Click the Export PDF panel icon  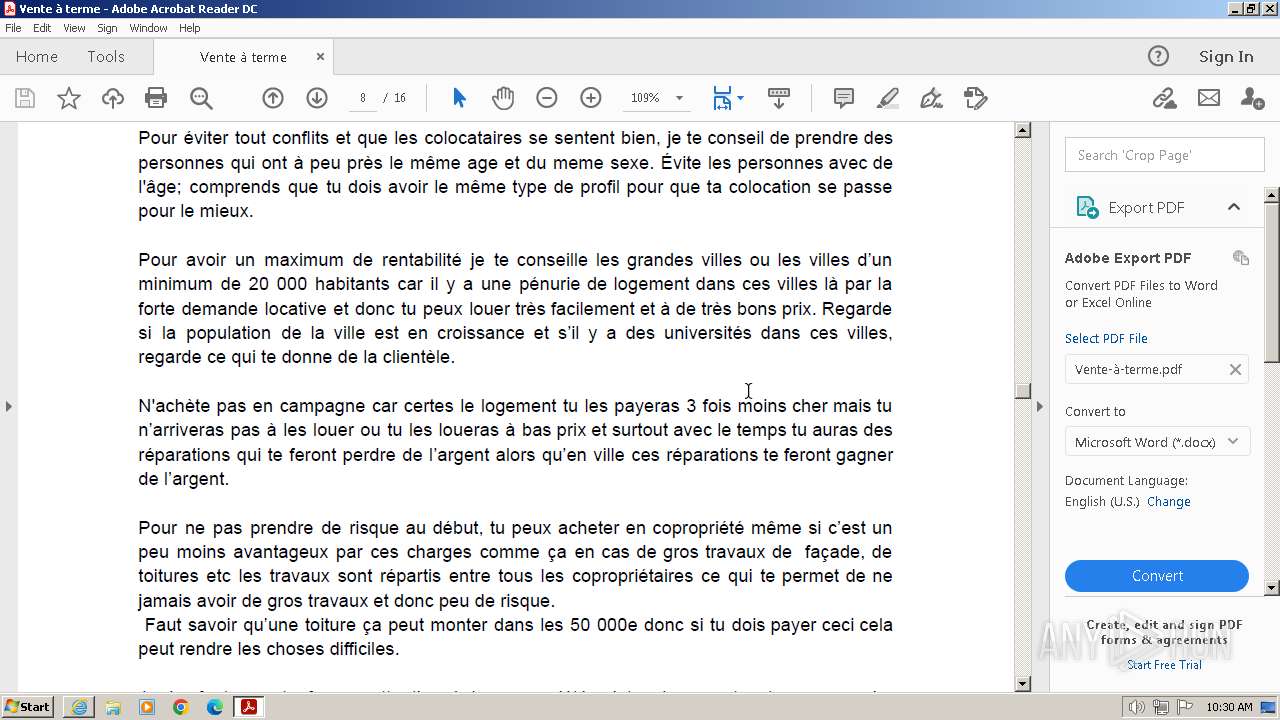click(1087, 207)
